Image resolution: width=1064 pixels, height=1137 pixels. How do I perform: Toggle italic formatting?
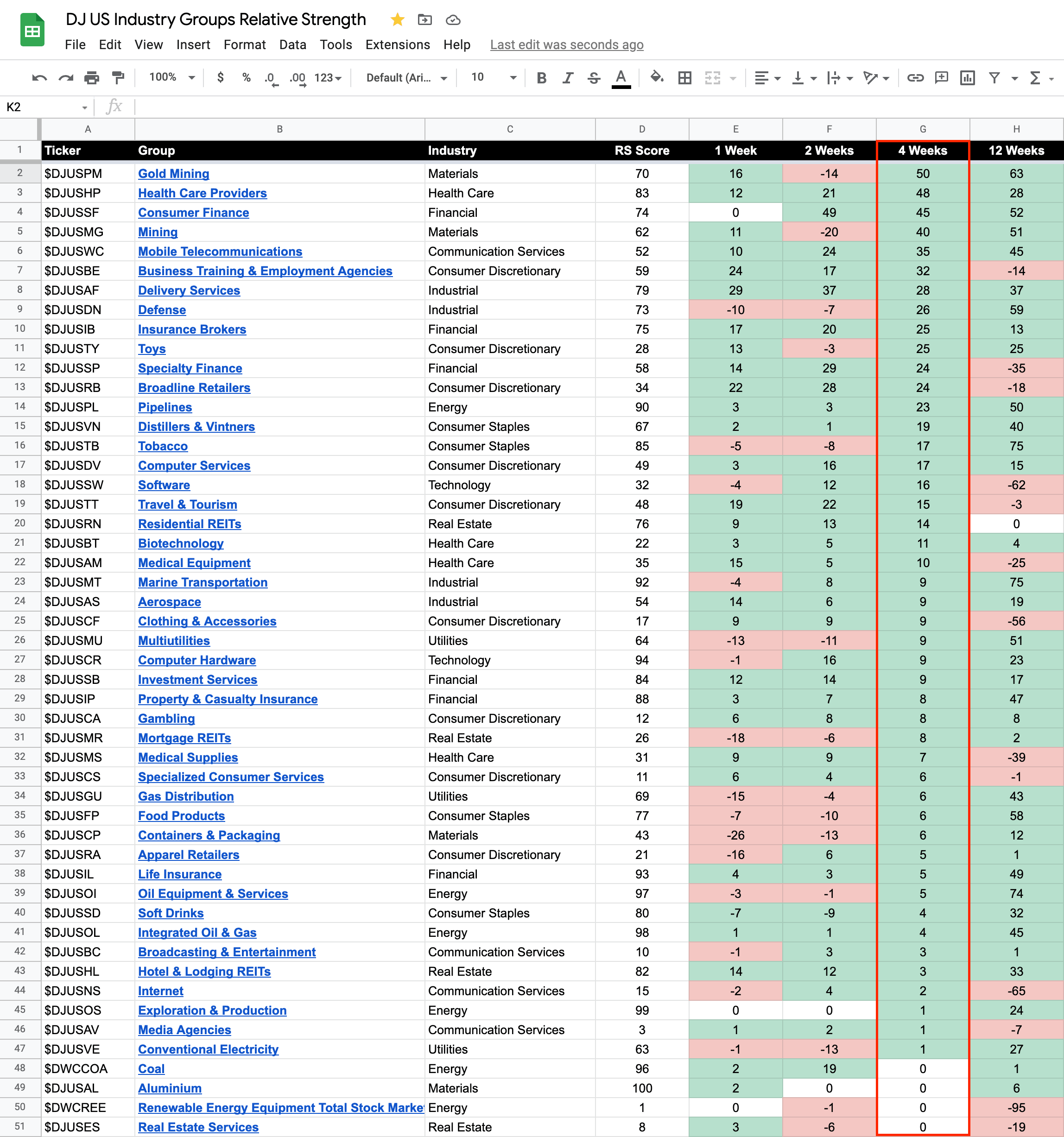[x=568, y=78]
